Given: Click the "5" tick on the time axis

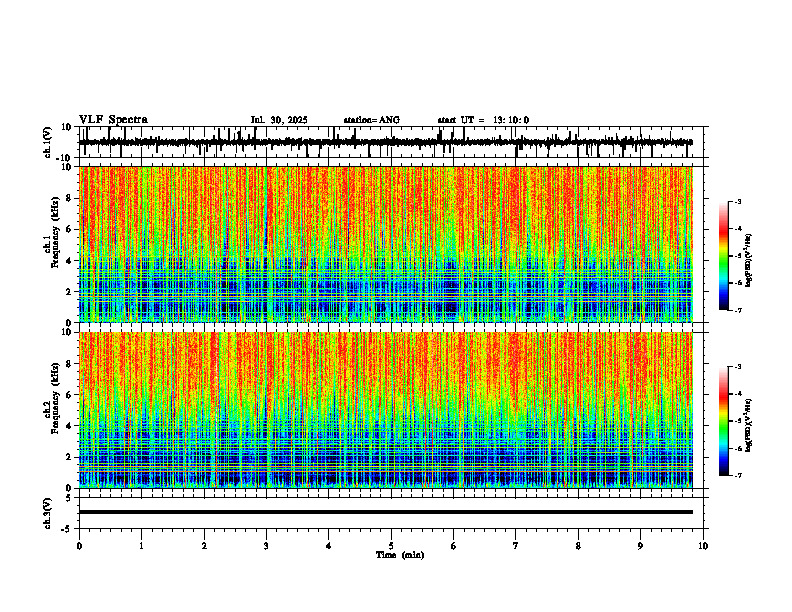Looking at the screenshot, I should [x=391, y=546].
